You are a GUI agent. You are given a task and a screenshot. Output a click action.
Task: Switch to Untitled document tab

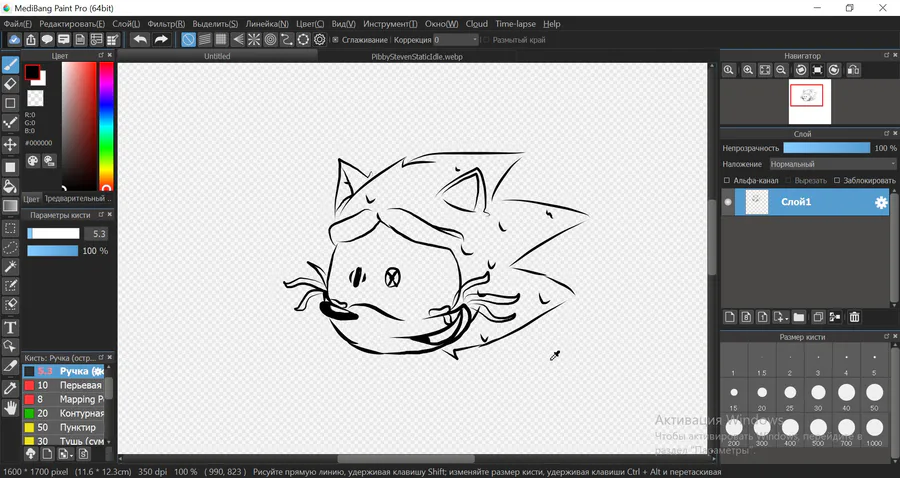point(217,56)
